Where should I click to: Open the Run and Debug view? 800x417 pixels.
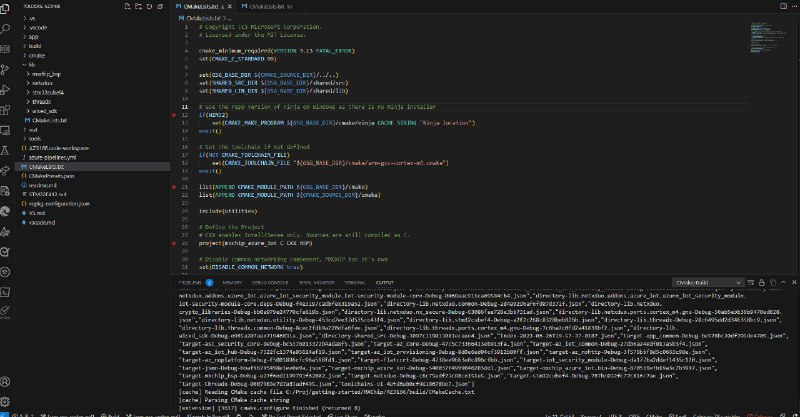pyautogui.click(x=5, y=90)
